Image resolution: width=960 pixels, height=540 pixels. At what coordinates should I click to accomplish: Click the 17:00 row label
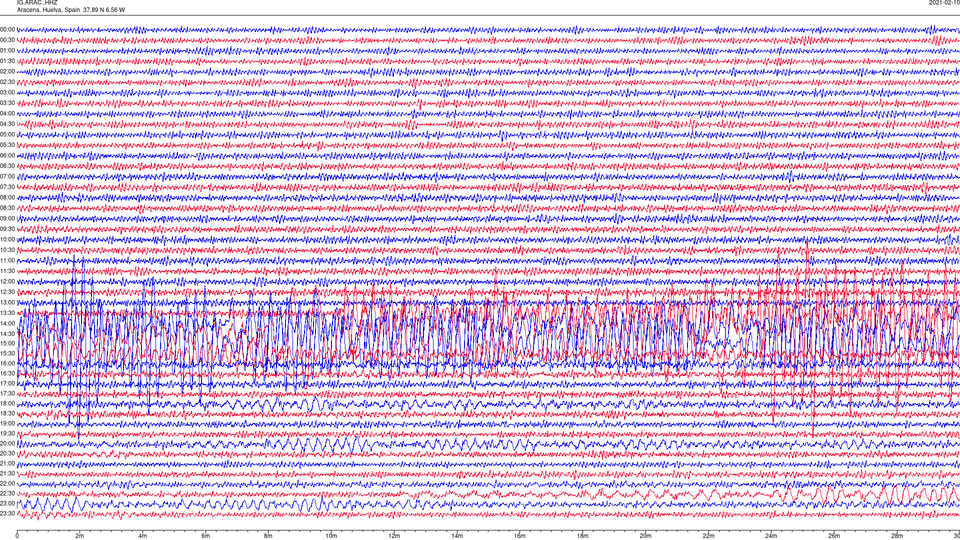tap(7, 383)
